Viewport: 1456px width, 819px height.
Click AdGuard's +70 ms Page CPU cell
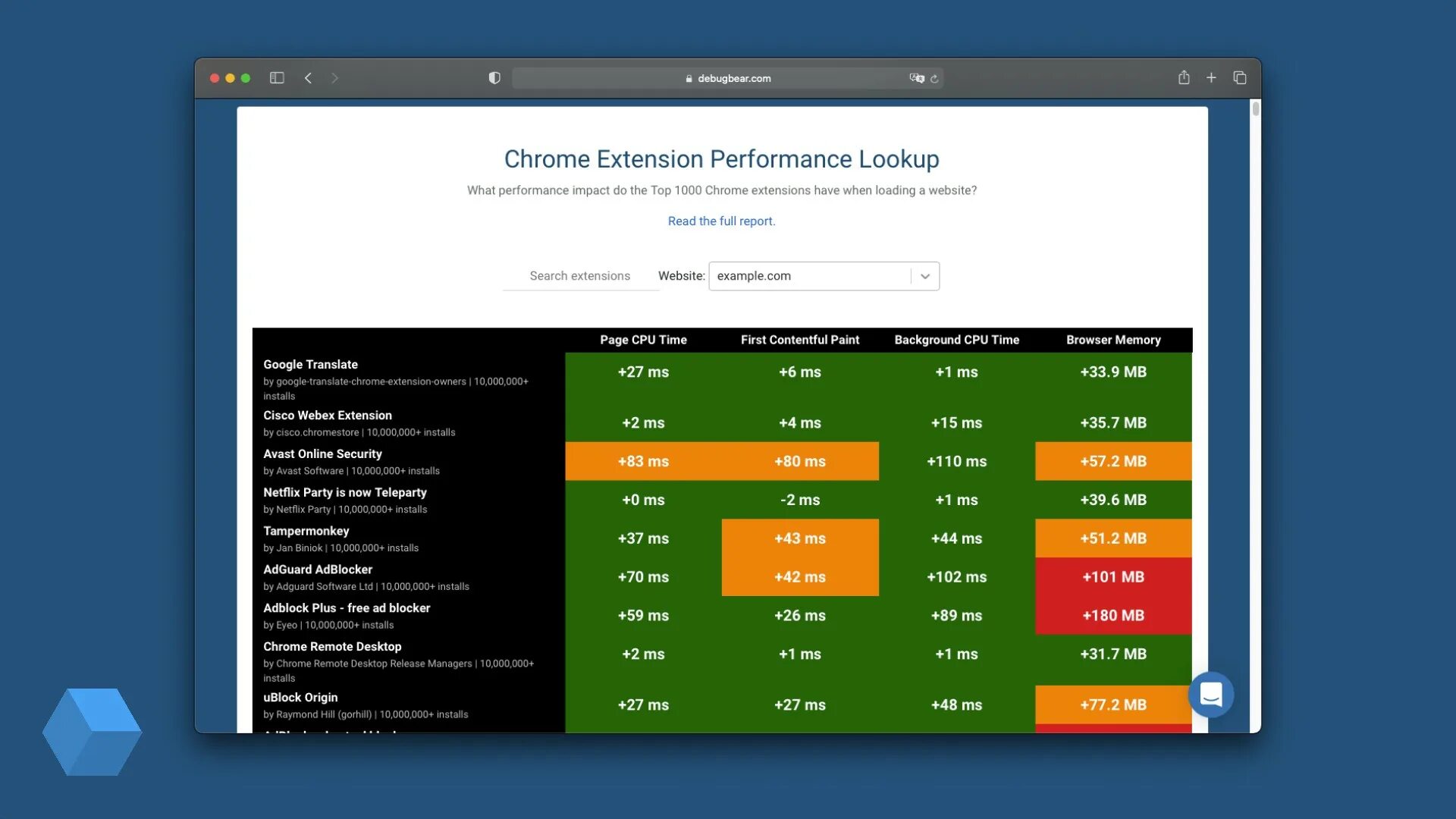point(643,577)
